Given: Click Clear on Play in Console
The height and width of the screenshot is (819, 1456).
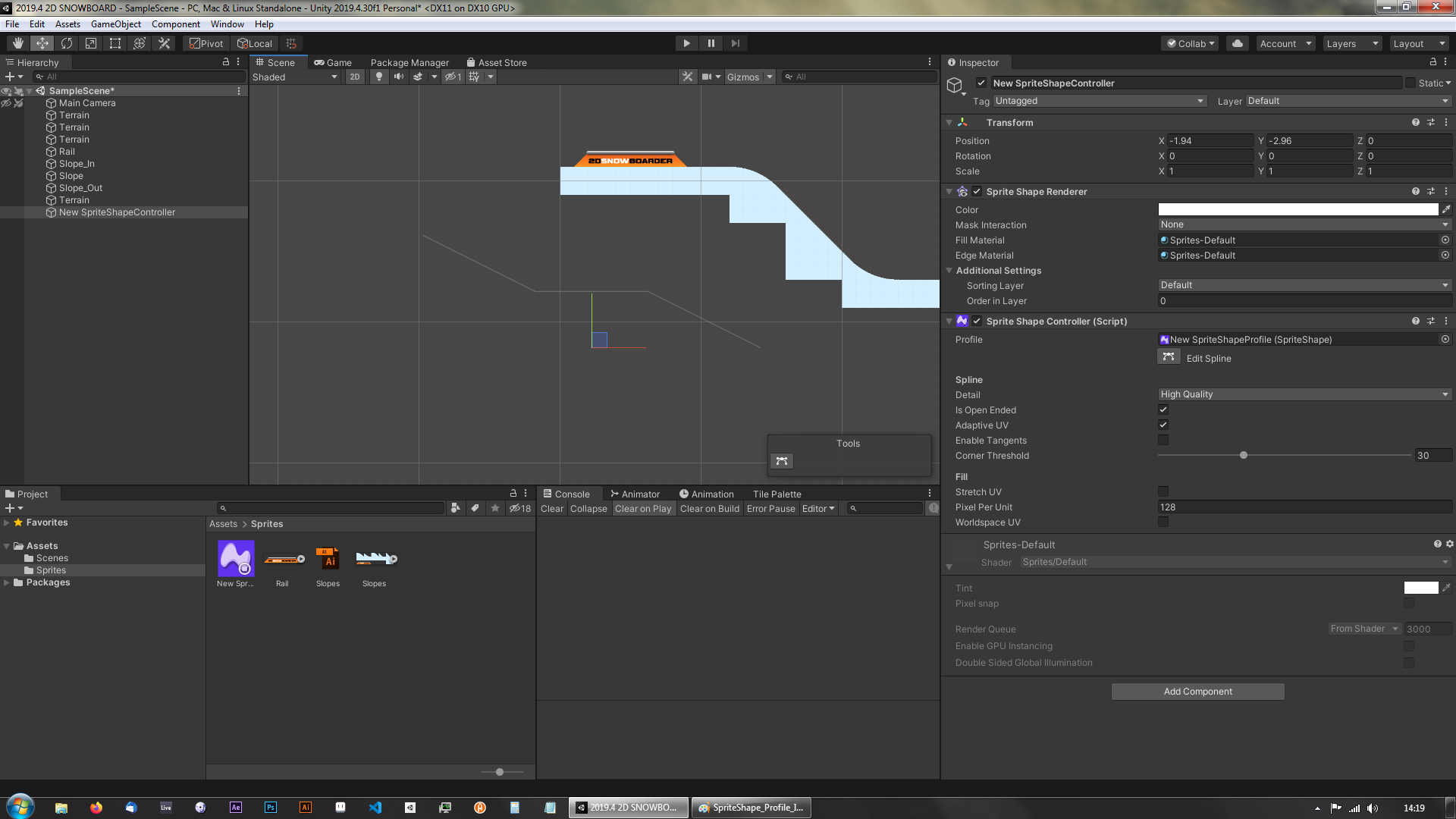Looking at the screenshot, I should pos(643,509).
